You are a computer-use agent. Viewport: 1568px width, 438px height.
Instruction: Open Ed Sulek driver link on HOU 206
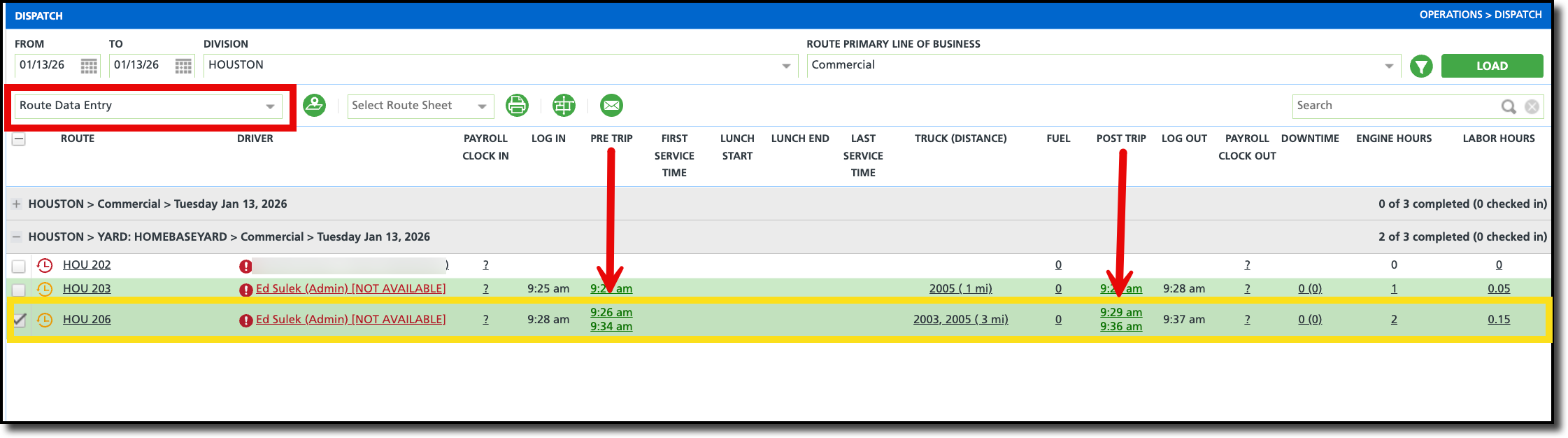(350, 319)
